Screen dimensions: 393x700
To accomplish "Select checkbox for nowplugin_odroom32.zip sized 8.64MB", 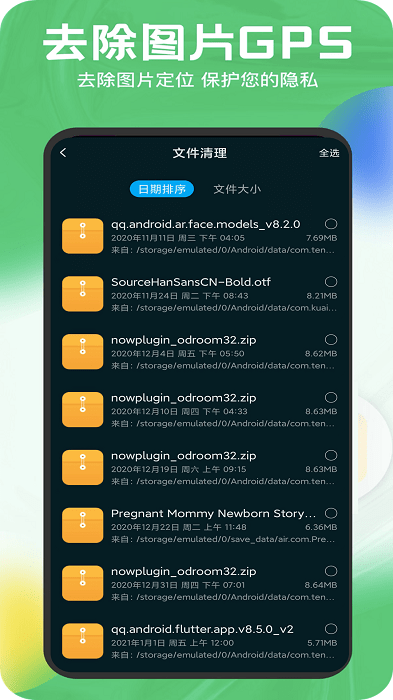I will coord(331,571).
